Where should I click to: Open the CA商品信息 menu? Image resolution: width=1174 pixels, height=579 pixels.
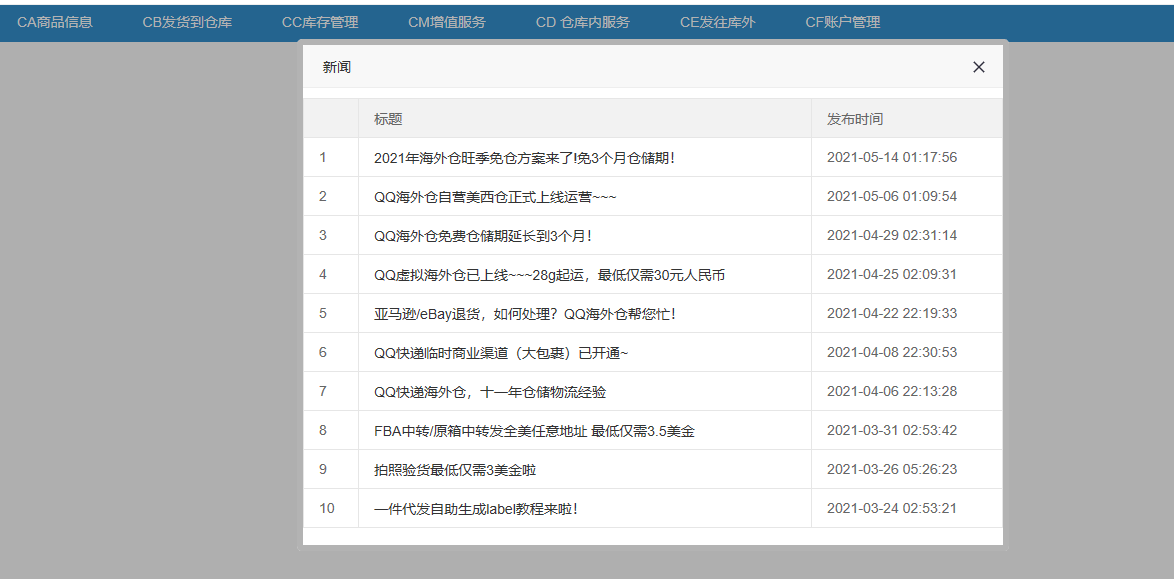click(55, 22)
